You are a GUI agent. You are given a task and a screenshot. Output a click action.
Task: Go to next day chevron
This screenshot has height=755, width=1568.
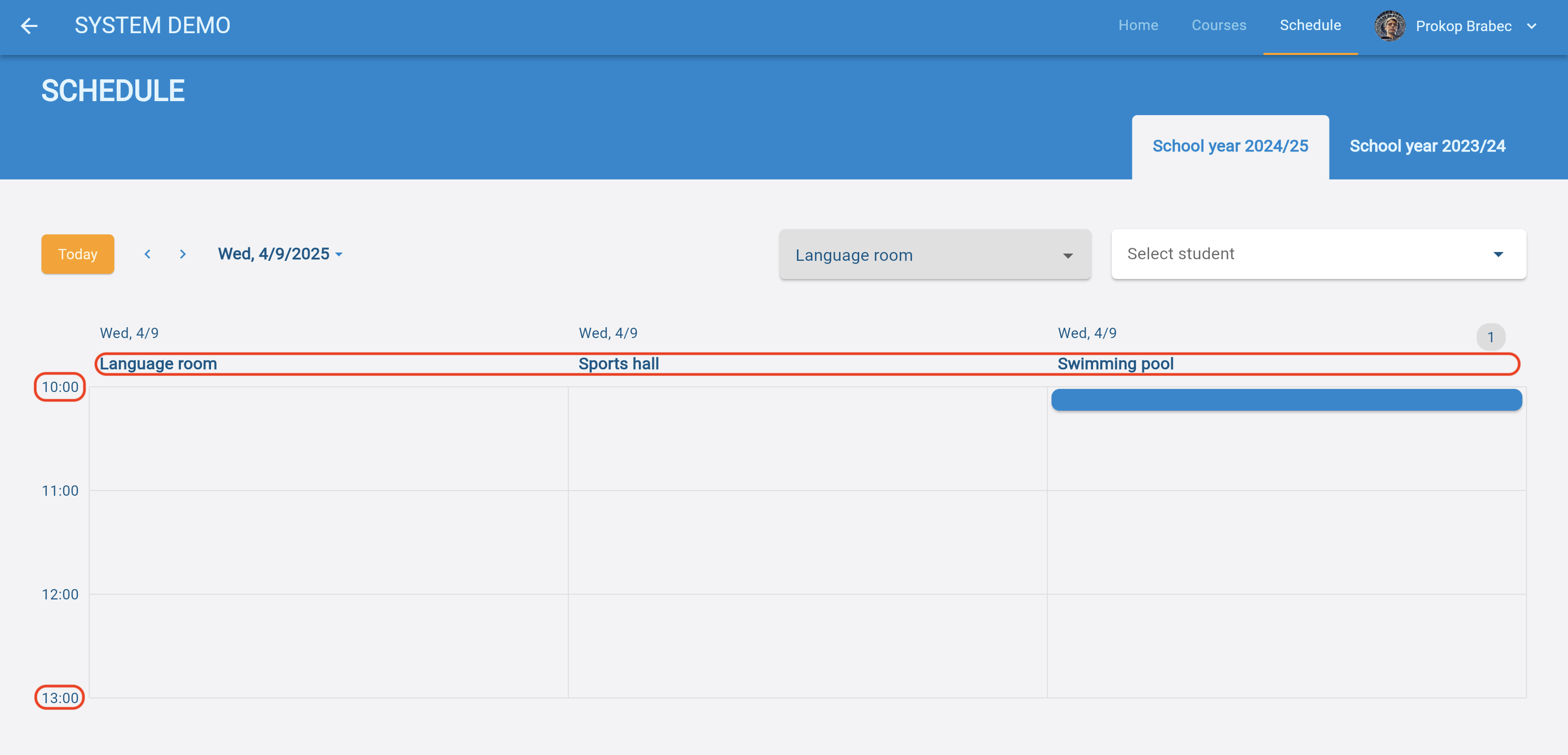click(183, 254)
